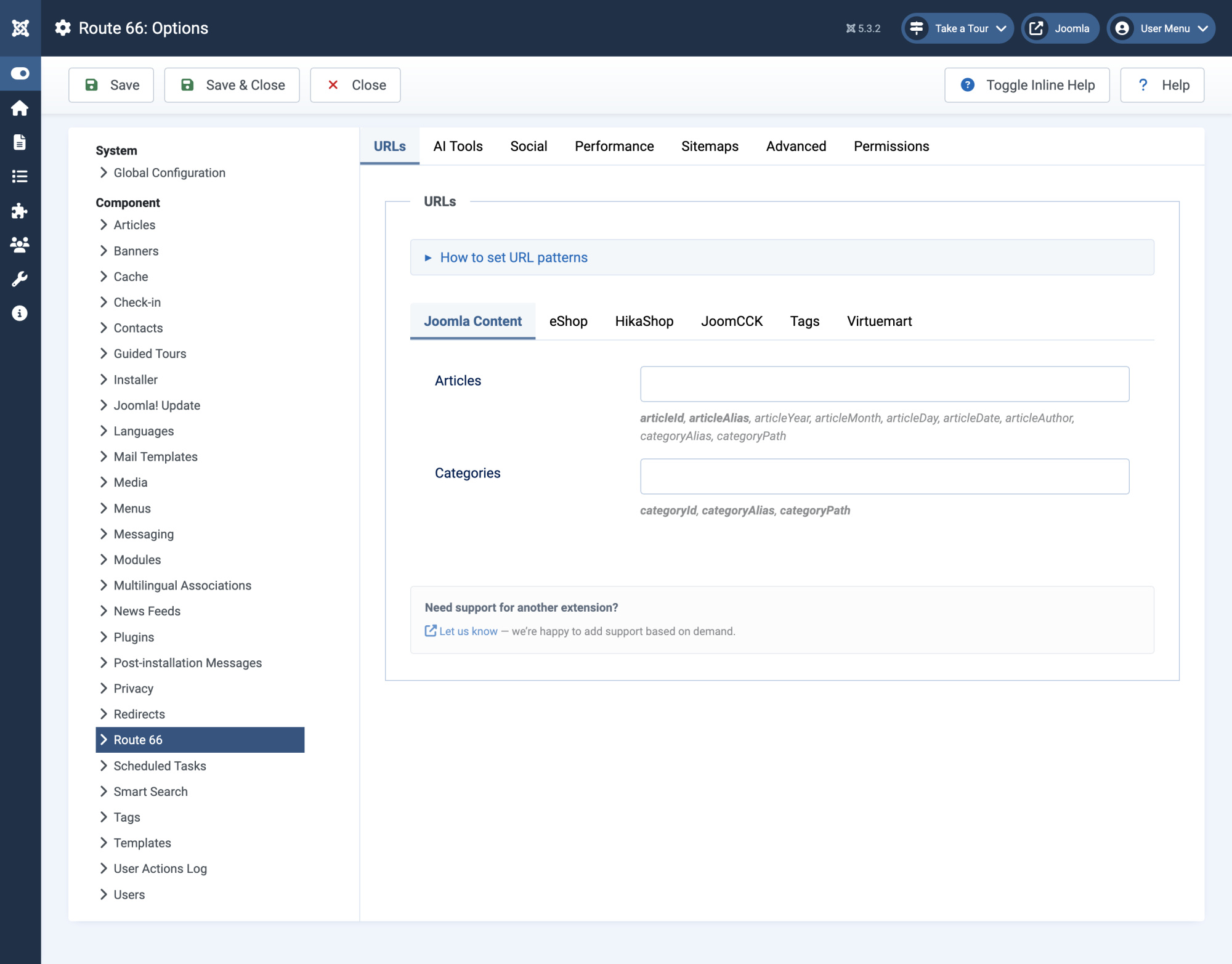The image size is (1232, 964).
Task: Open Media component options
Action: coord(131,482)
